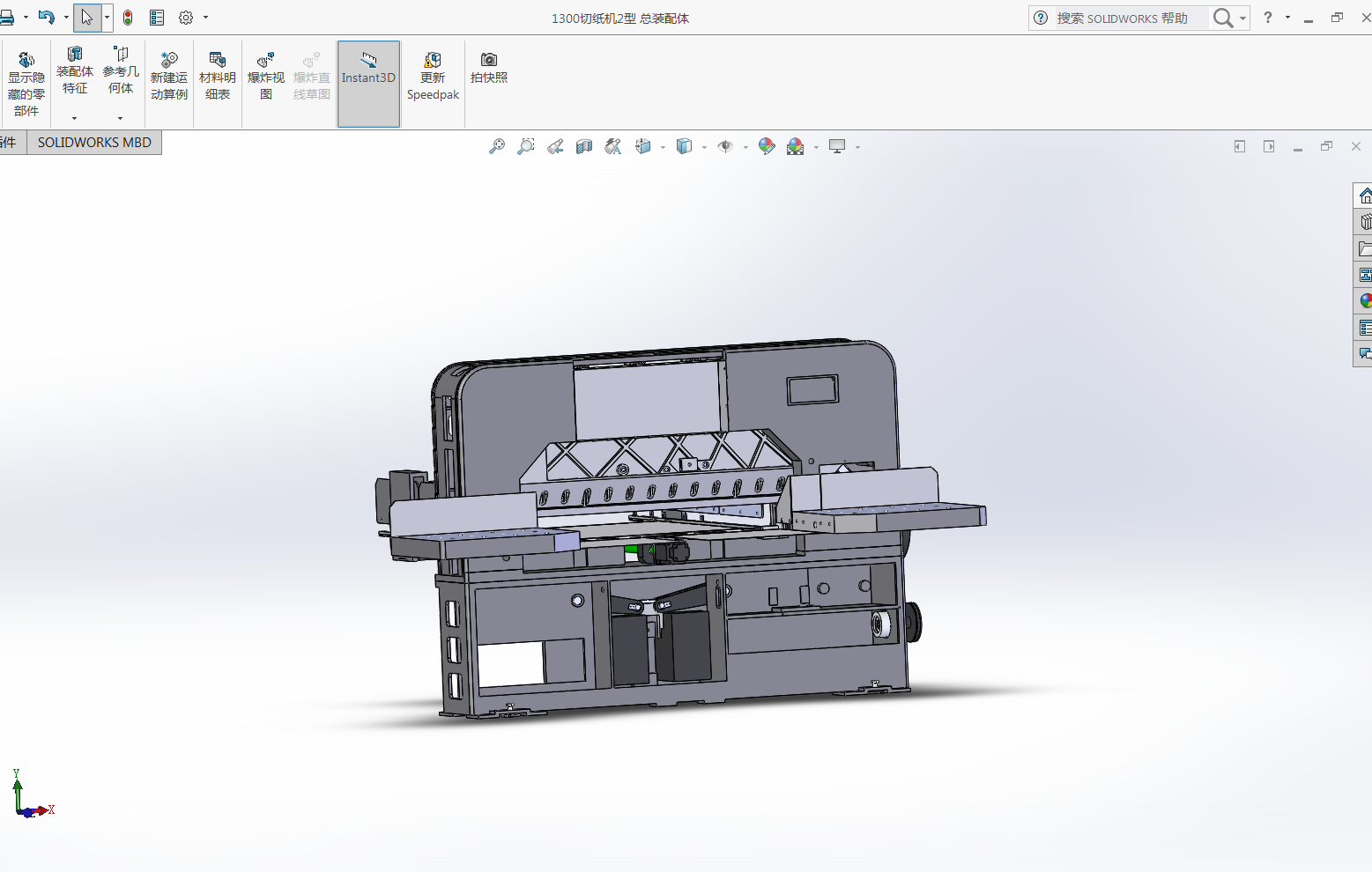Open the Hide/Show Items eye dropdown
This screenshot has height=872, width=1372.
[x=745, y=148]
